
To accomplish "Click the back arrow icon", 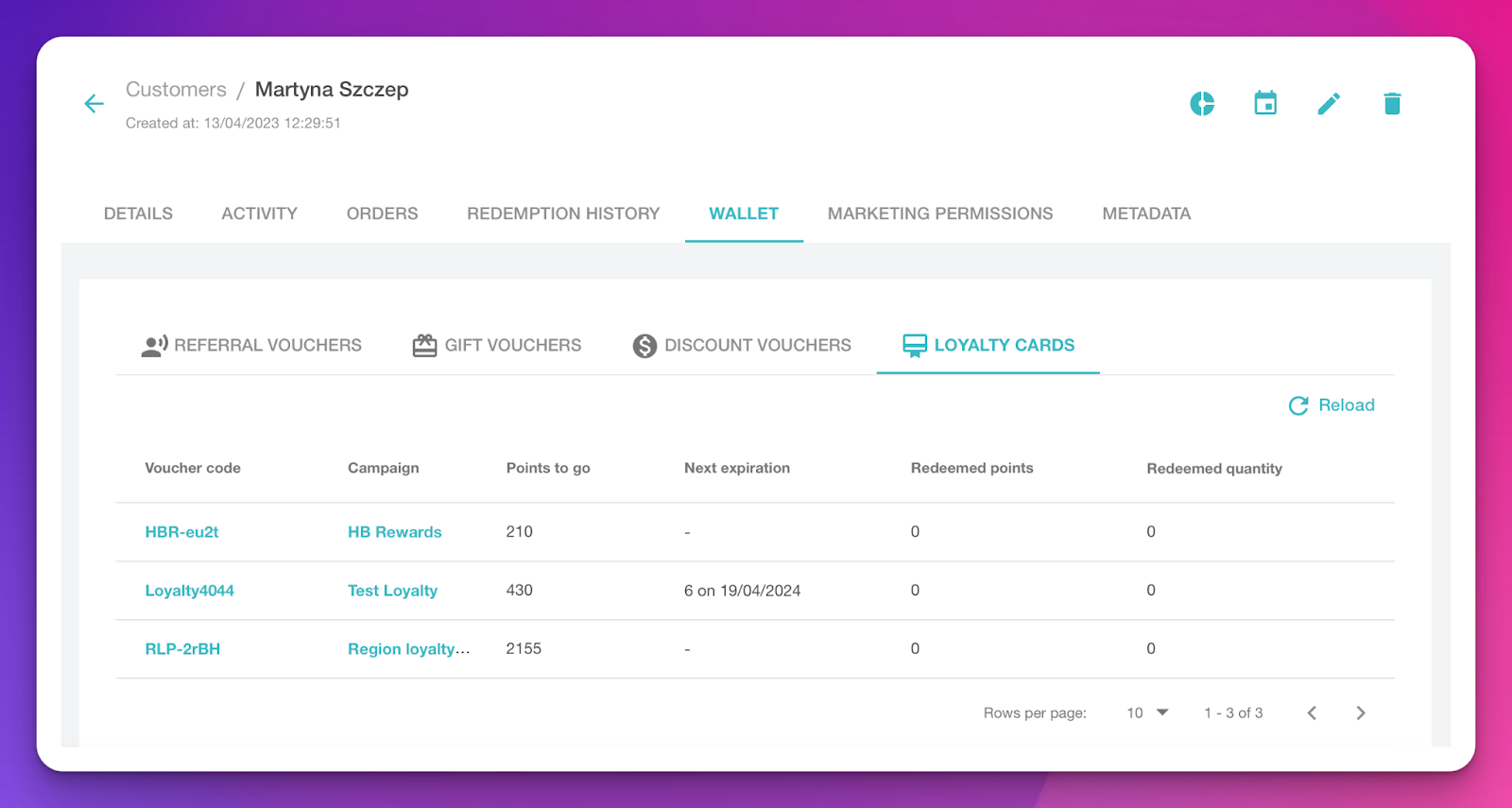I will tap(94, 104).
